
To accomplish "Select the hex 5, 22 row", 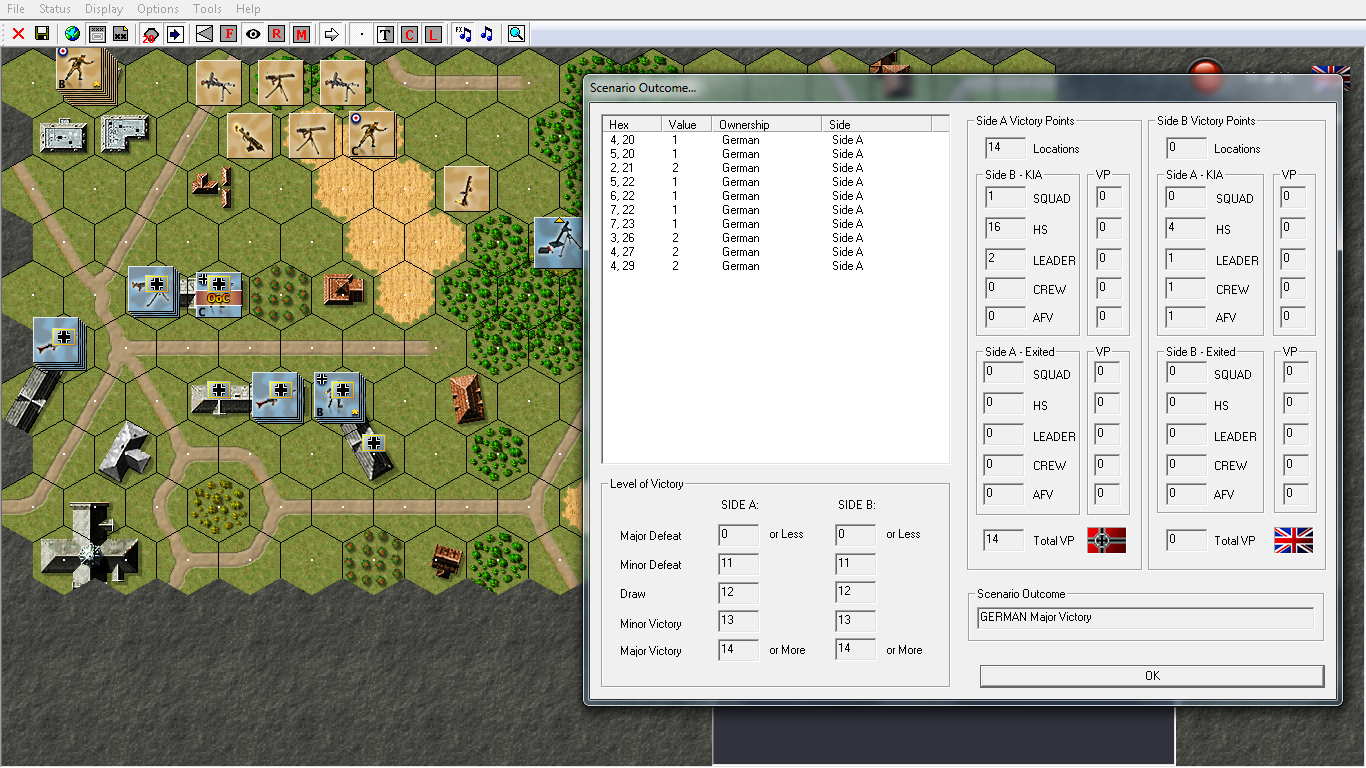I will coord(775,182).
